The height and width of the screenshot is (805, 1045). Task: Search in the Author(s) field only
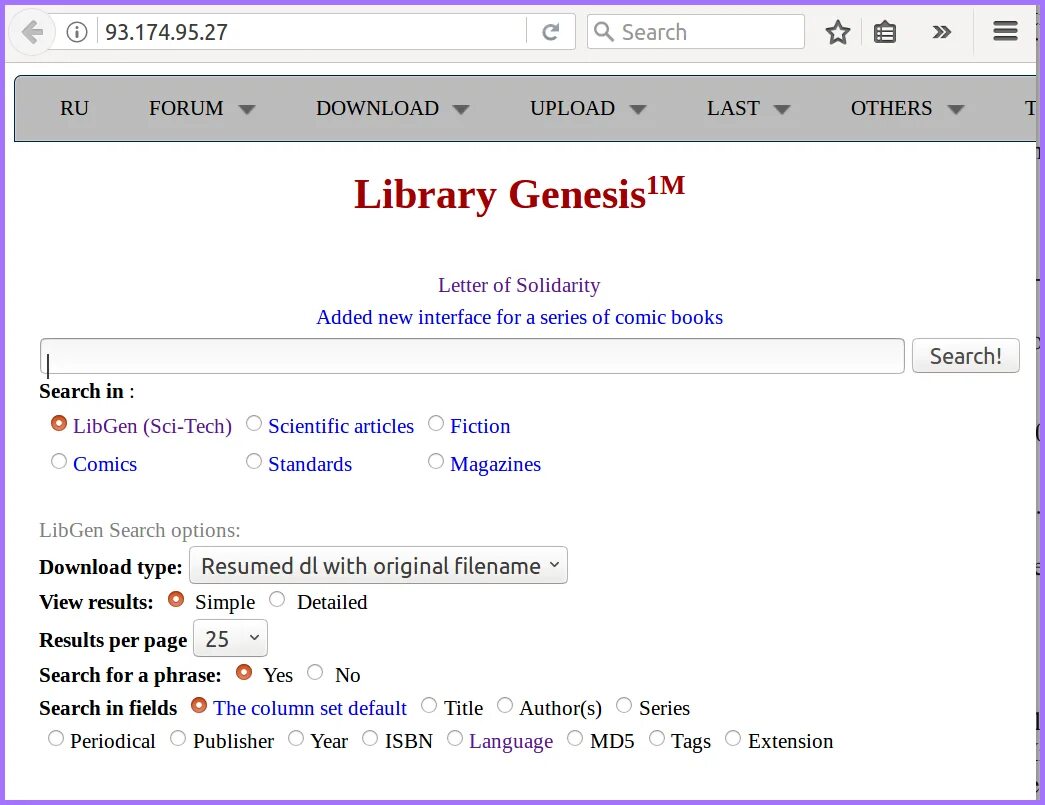pos(505,705)
